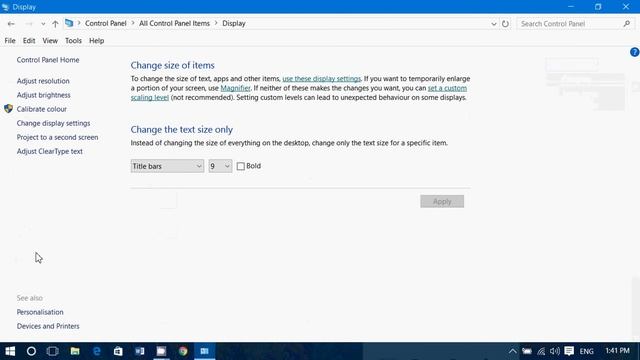This screenshot has width=640, height=360.
Task: Open the Help menu
Action: (97, 41)
